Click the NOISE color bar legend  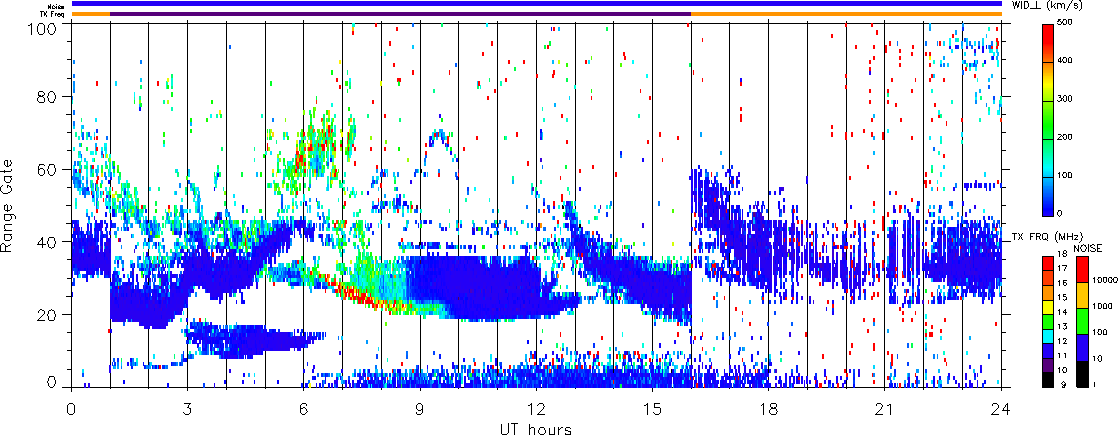(x=1081, y=322)
